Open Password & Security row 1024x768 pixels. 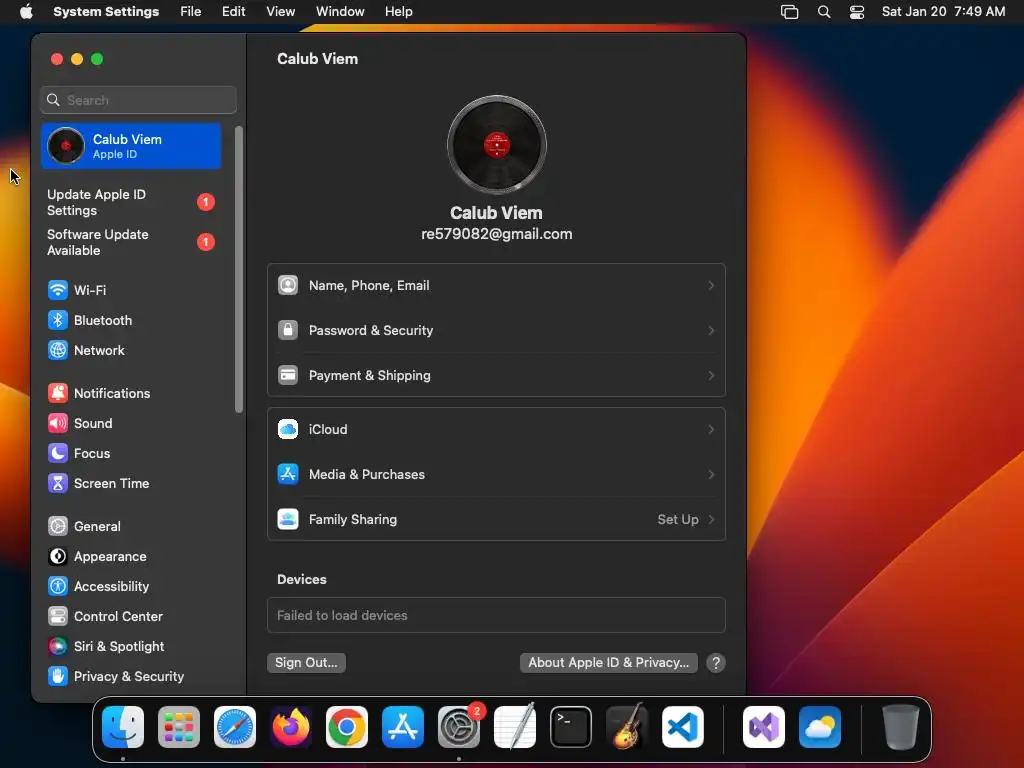click(496, 330)
